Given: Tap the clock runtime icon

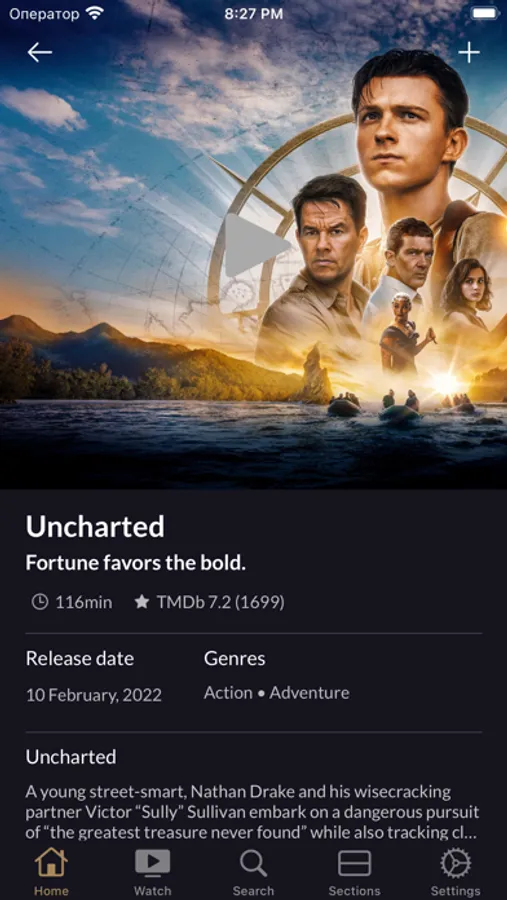Looking at the screenshot, I should click(x=40, y=602).
